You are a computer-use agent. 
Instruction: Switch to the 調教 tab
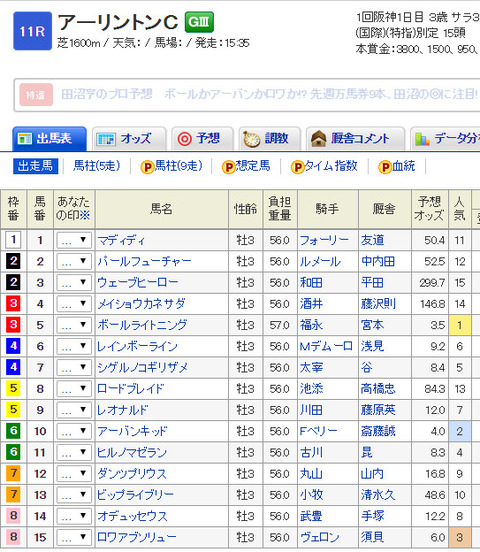[269, 139]
